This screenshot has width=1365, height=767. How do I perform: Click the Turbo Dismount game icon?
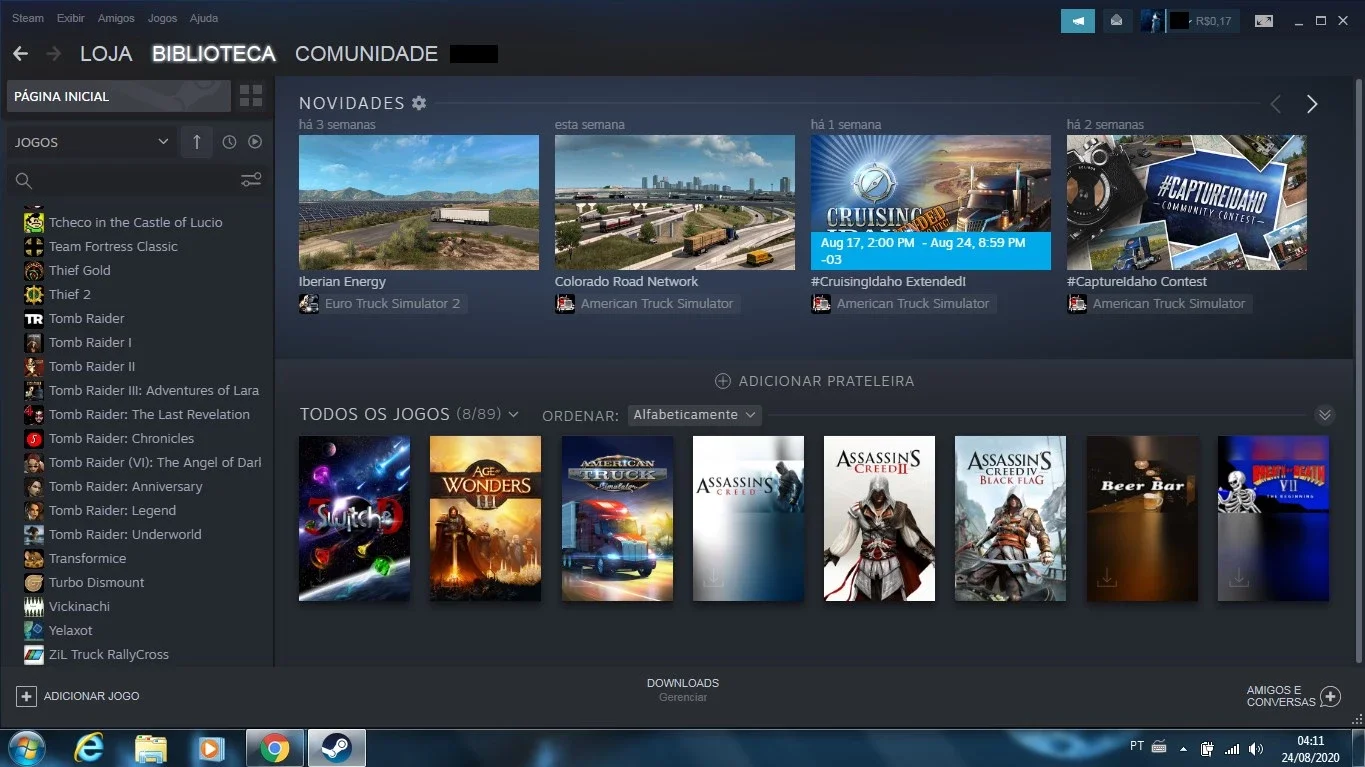34,582
